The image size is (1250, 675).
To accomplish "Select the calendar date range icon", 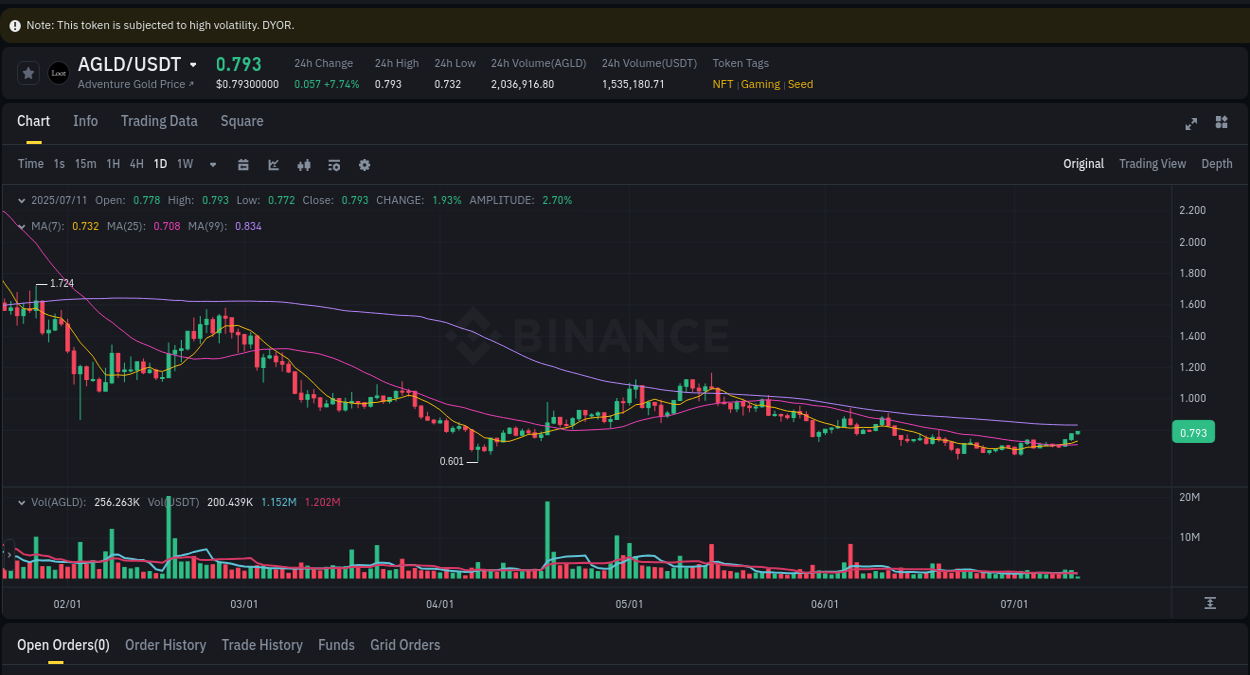I will click(x=243, y=164).
